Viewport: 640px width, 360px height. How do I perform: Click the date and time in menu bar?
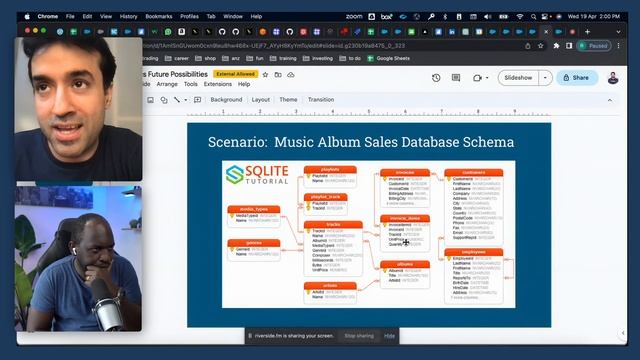(x=593, y=17)
